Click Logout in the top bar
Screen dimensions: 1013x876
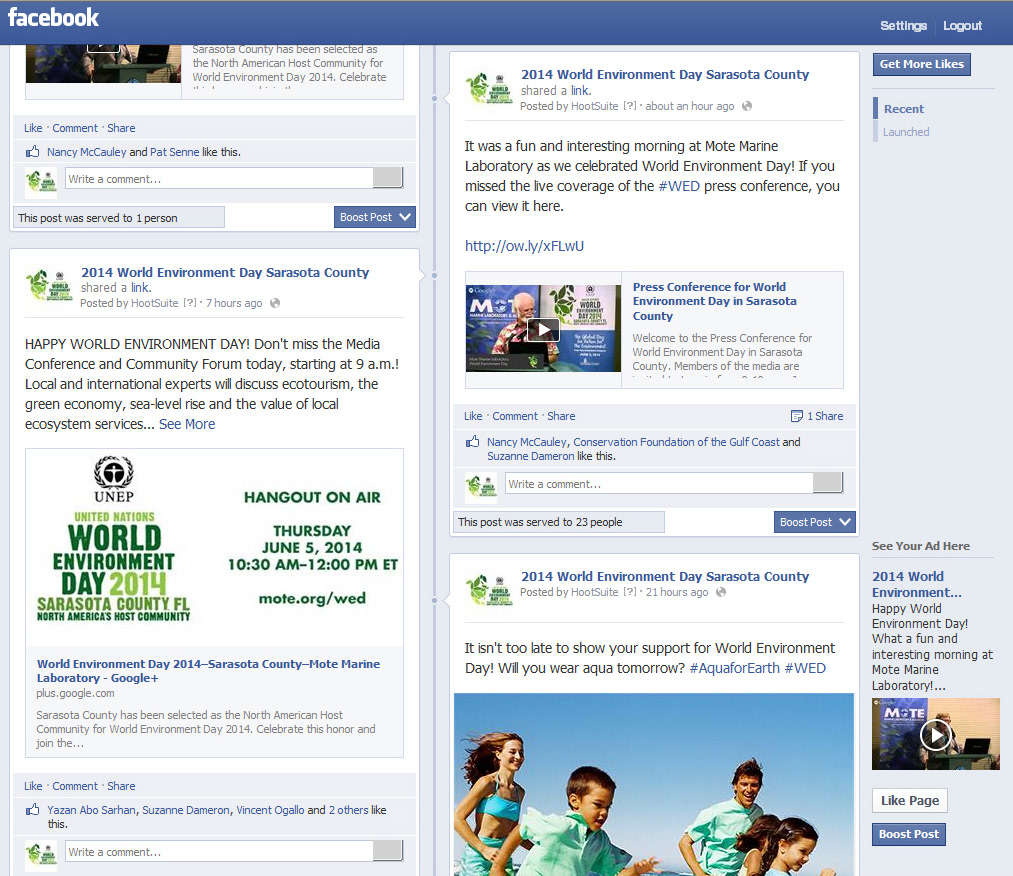click(962, 26)
